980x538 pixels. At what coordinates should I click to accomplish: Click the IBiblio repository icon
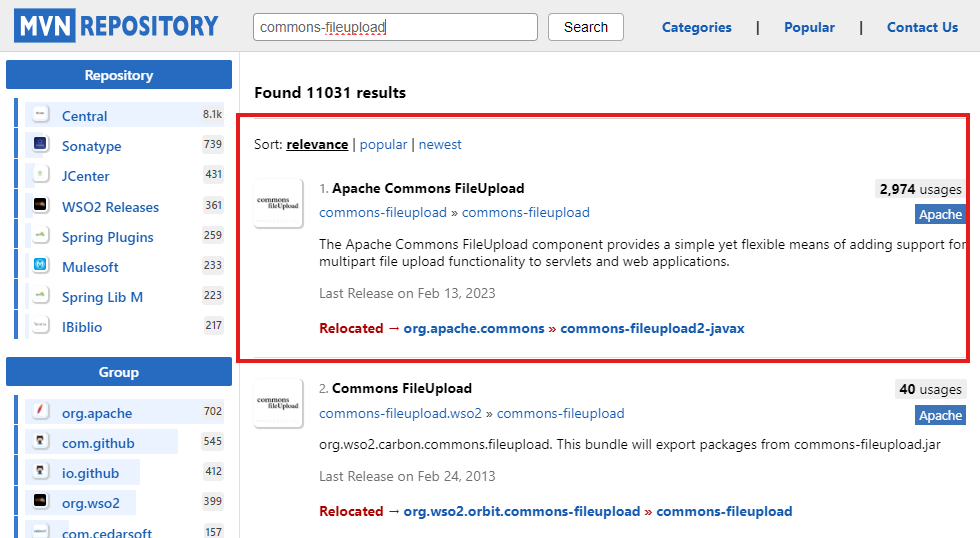[41, 325]
